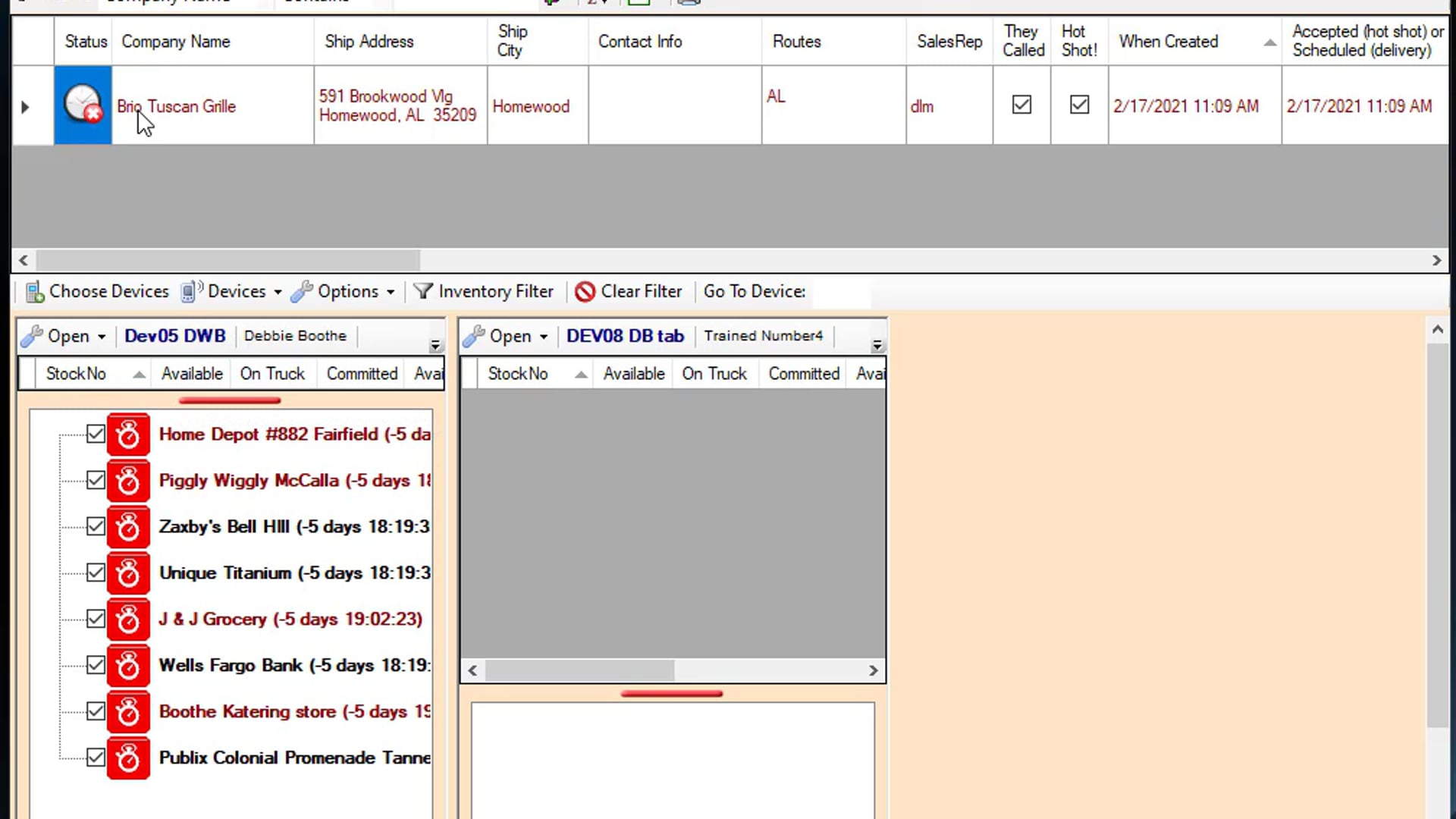Sort by StockNo column in Dev05 DWB panel
Viewport: 1456px width, 819px height.
(x=93, y=374)
